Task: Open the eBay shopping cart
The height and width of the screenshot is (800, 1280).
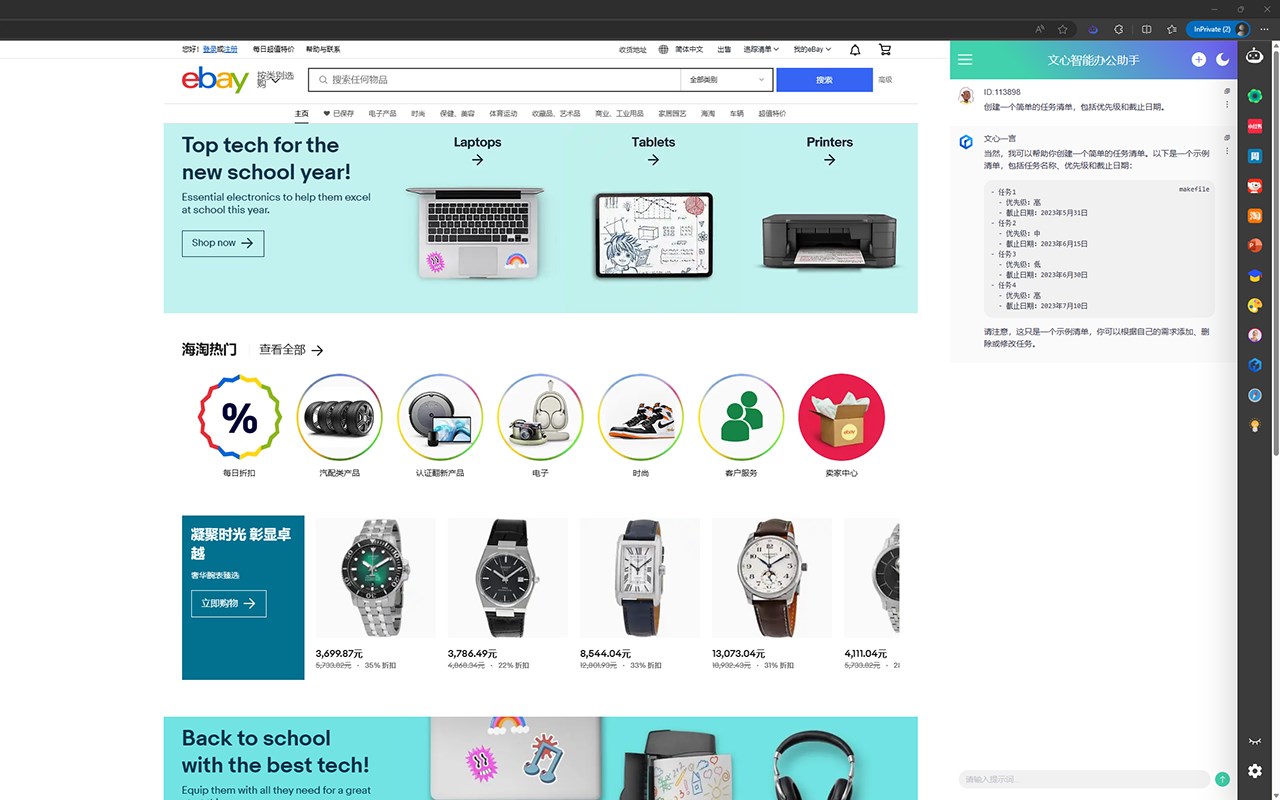Action: click(x=885, y=49)
